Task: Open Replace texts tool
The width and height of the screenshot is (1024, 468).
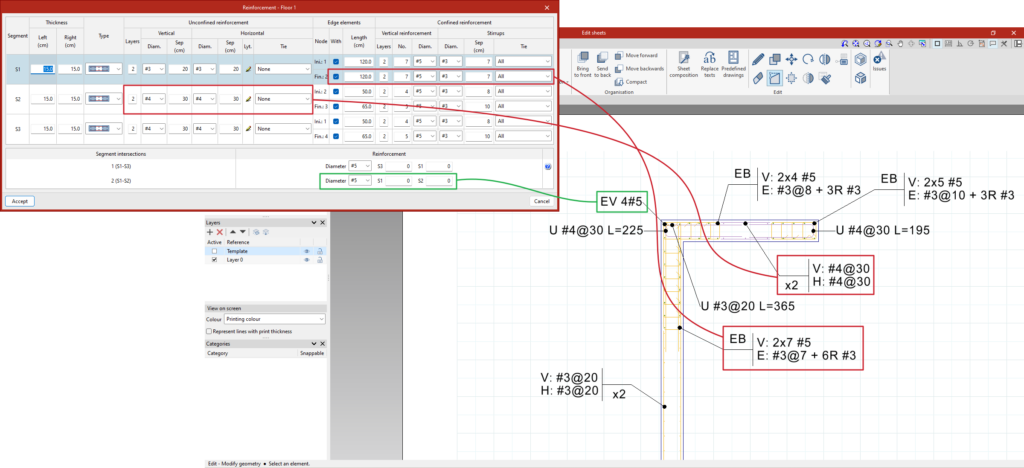Action: point(709,65)
